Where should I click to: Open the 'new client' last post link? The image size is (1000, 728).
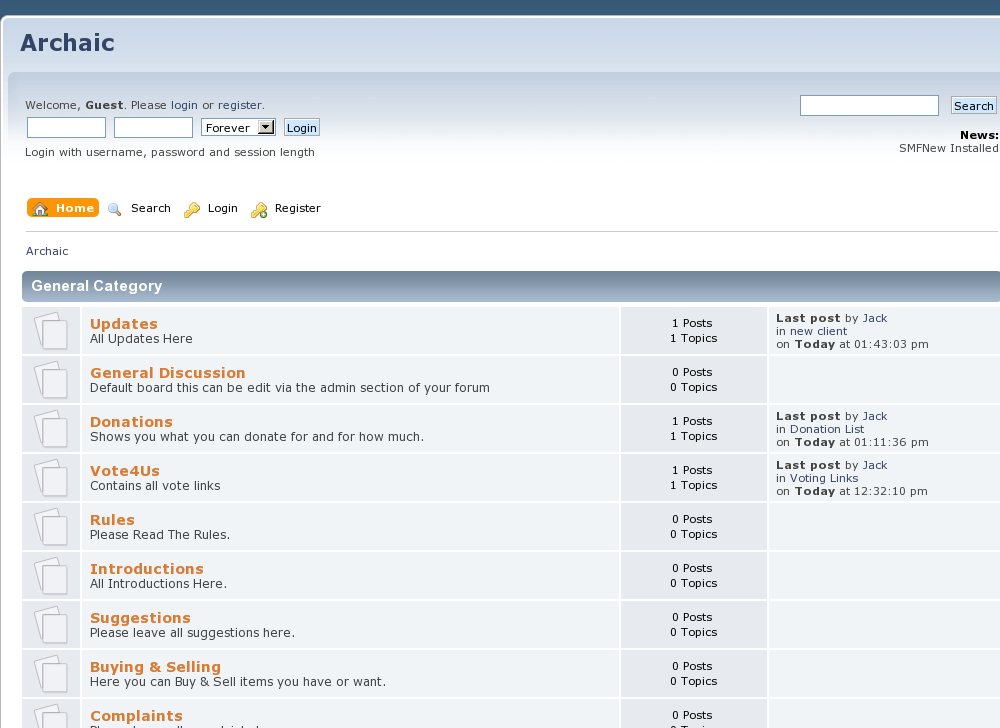coord(818,331)
